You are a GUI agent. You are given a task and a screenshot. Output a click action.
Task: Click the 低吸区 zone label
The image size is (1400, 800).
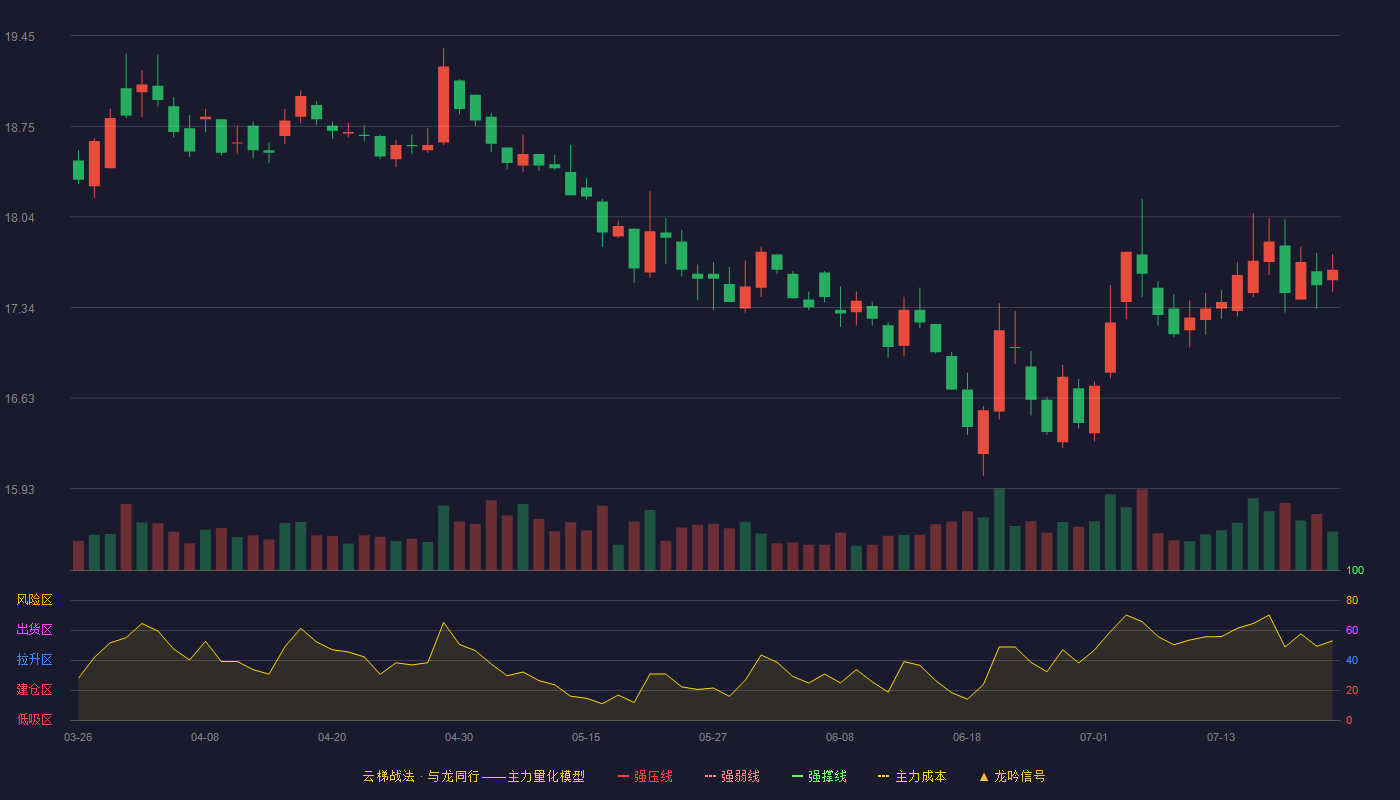tap(34, 720)
